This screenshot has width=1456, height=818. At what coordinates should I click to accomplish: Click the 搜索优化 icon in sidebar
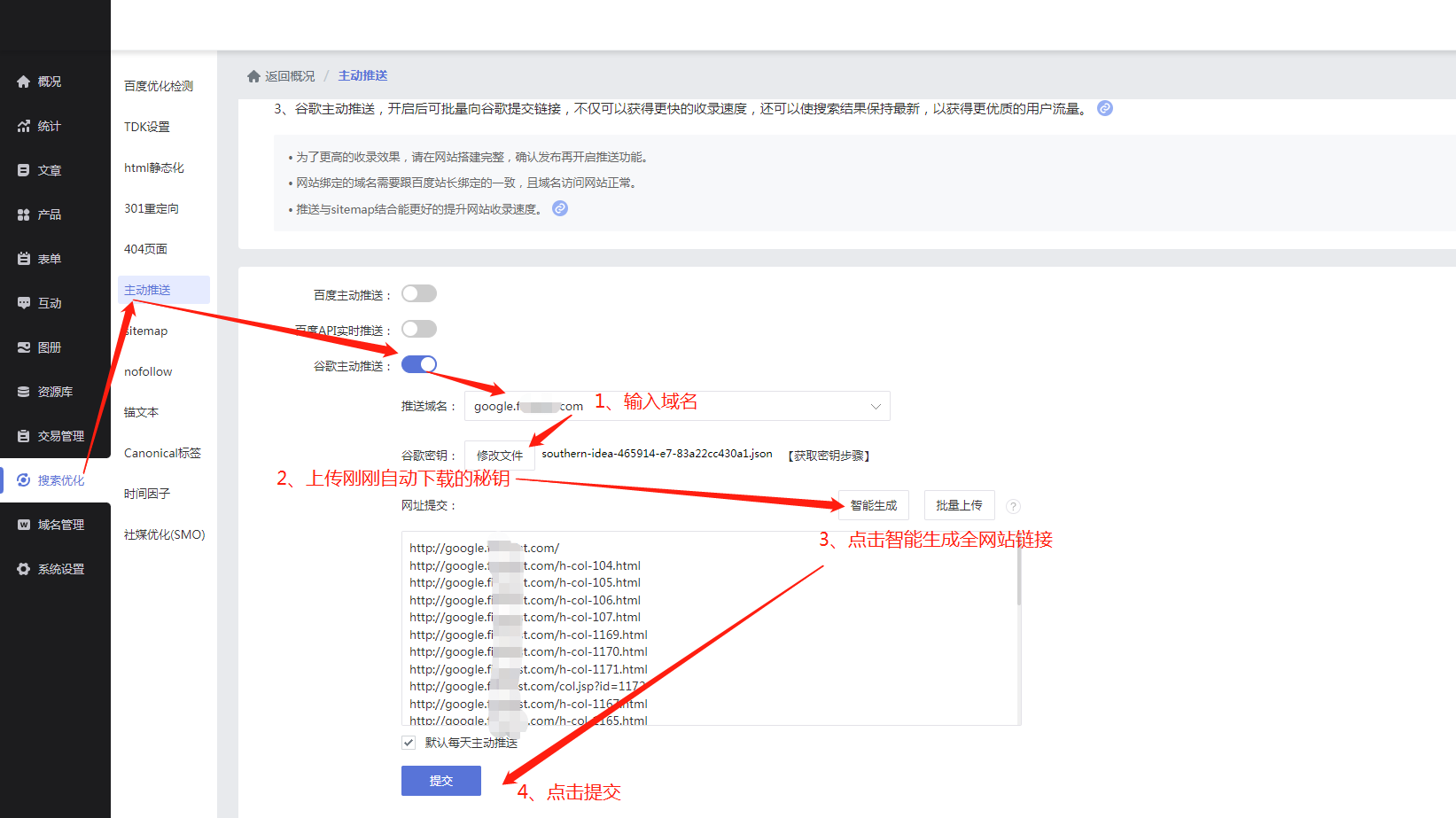click(x=24, y=480)
